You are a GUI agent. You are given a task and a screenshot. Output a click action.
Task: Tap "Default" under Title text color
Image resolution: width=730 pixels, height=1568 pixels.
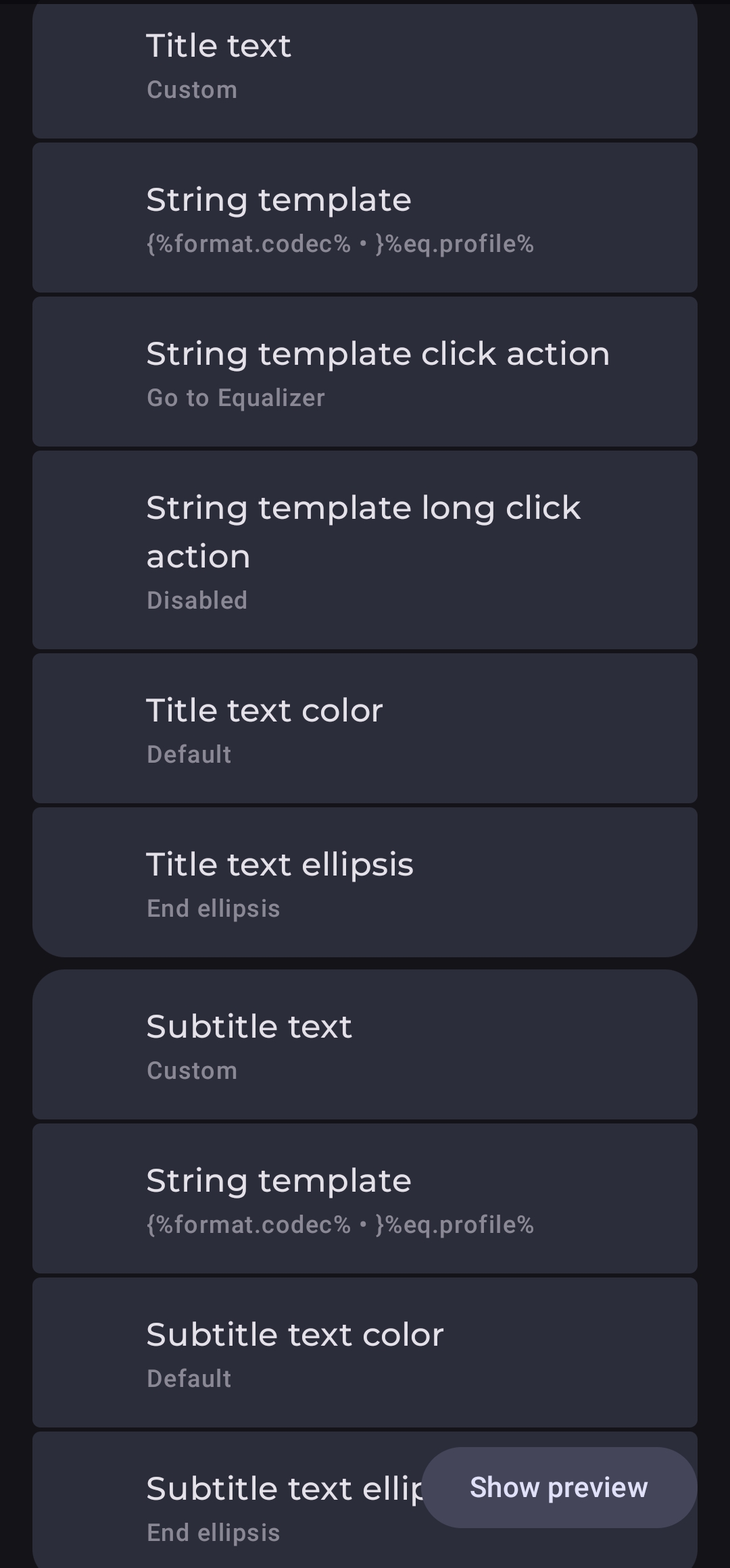pos(189,755)
